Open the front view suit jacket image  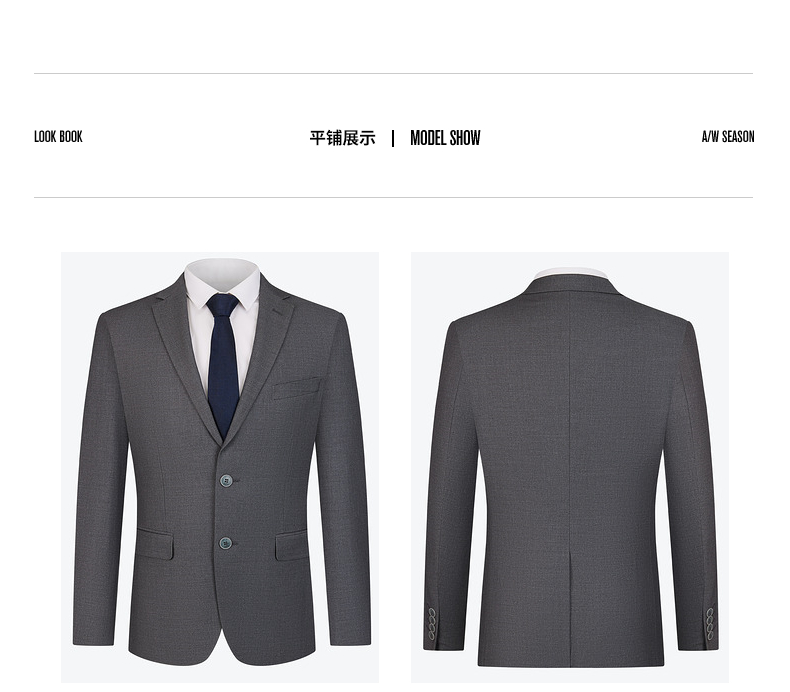(x=220, y=467)
